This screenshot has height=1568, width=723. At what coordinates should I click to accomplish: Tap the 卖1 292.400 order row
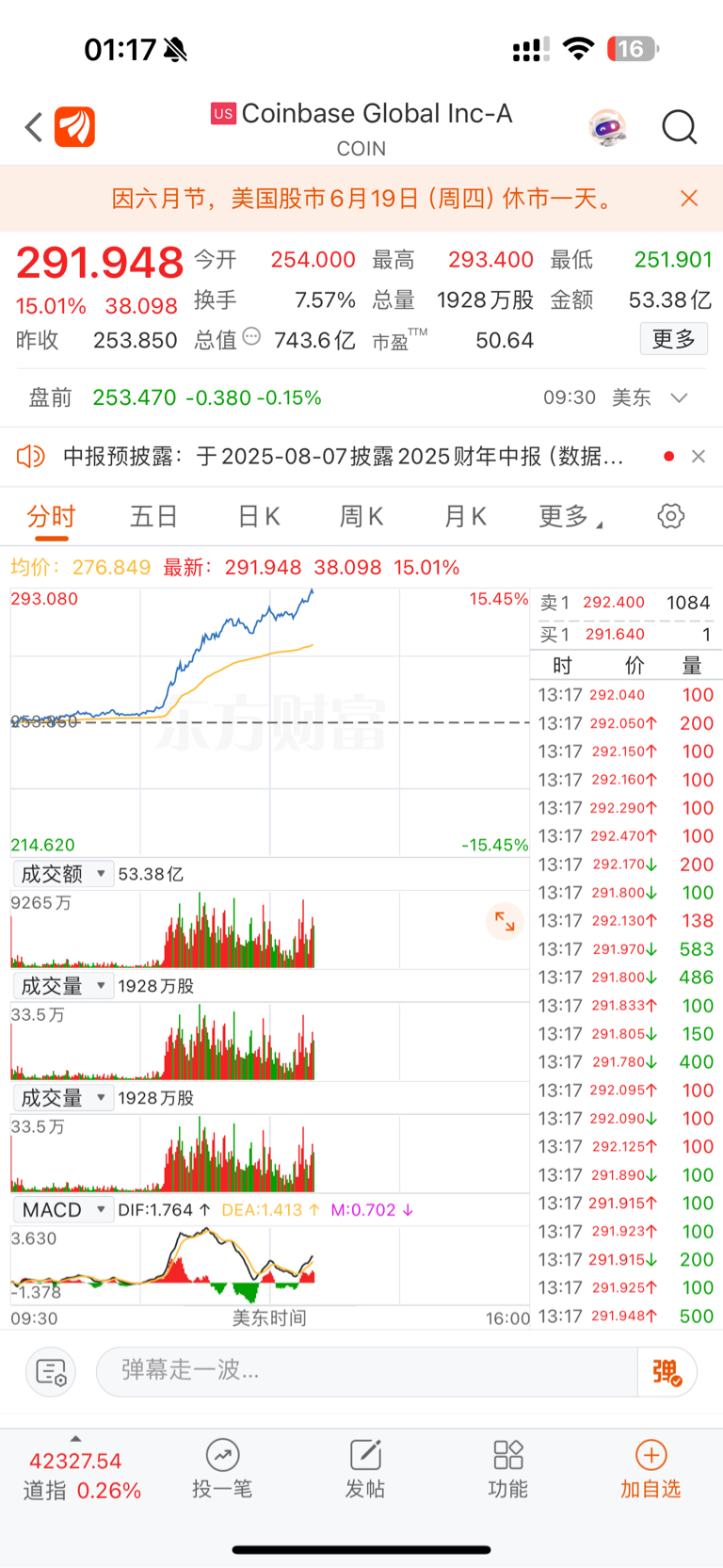(x=626, y=603)
